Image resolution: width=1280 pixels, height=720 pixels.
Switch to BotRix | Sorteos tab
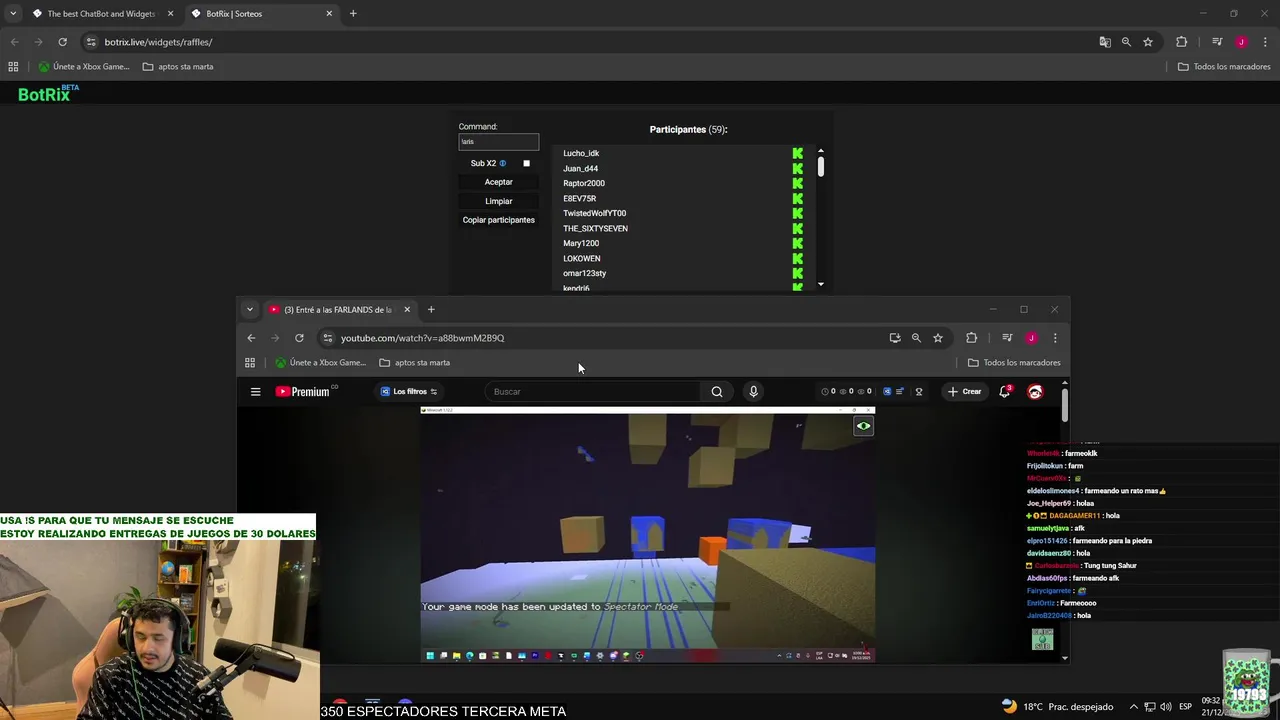pyautogui.click(x=262, y=14)
